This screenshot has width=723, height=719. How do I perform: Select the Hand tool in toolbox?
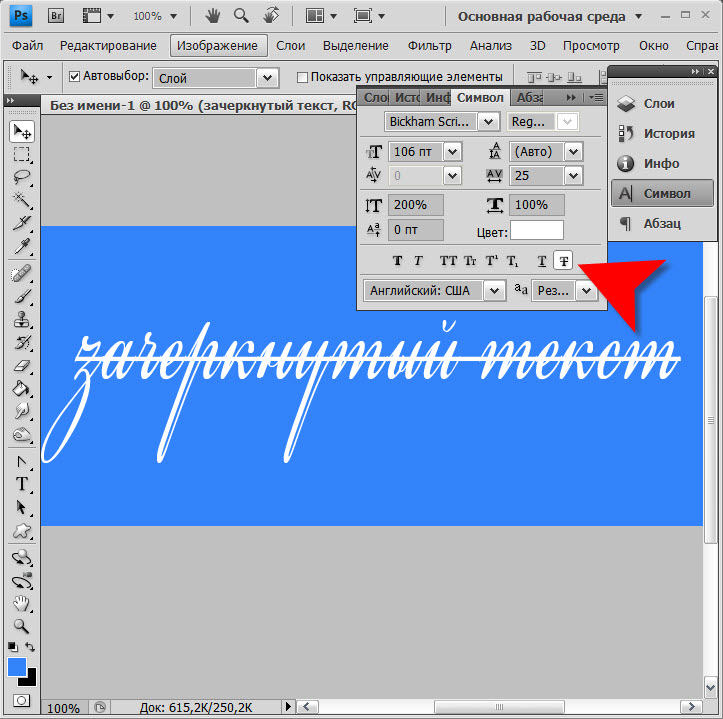[21, 603]
